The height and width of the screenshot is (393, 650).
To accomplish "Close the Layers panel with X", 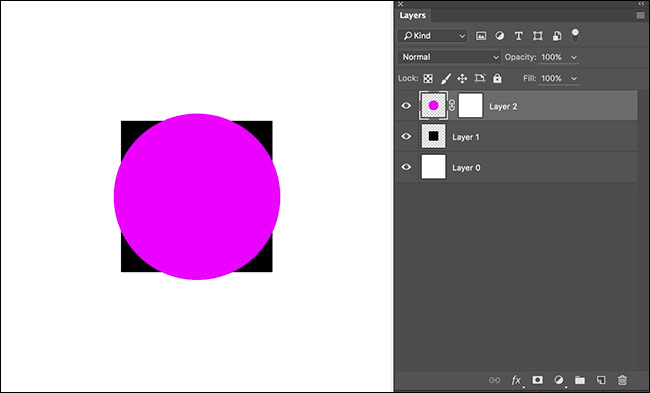I will point(400,4).
